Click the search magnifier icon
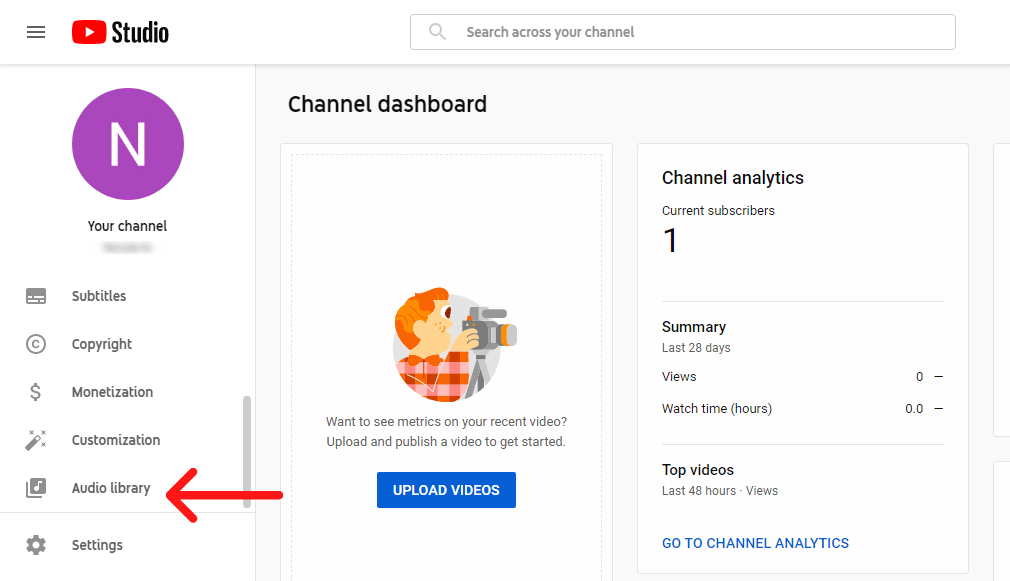 (437, 31)
